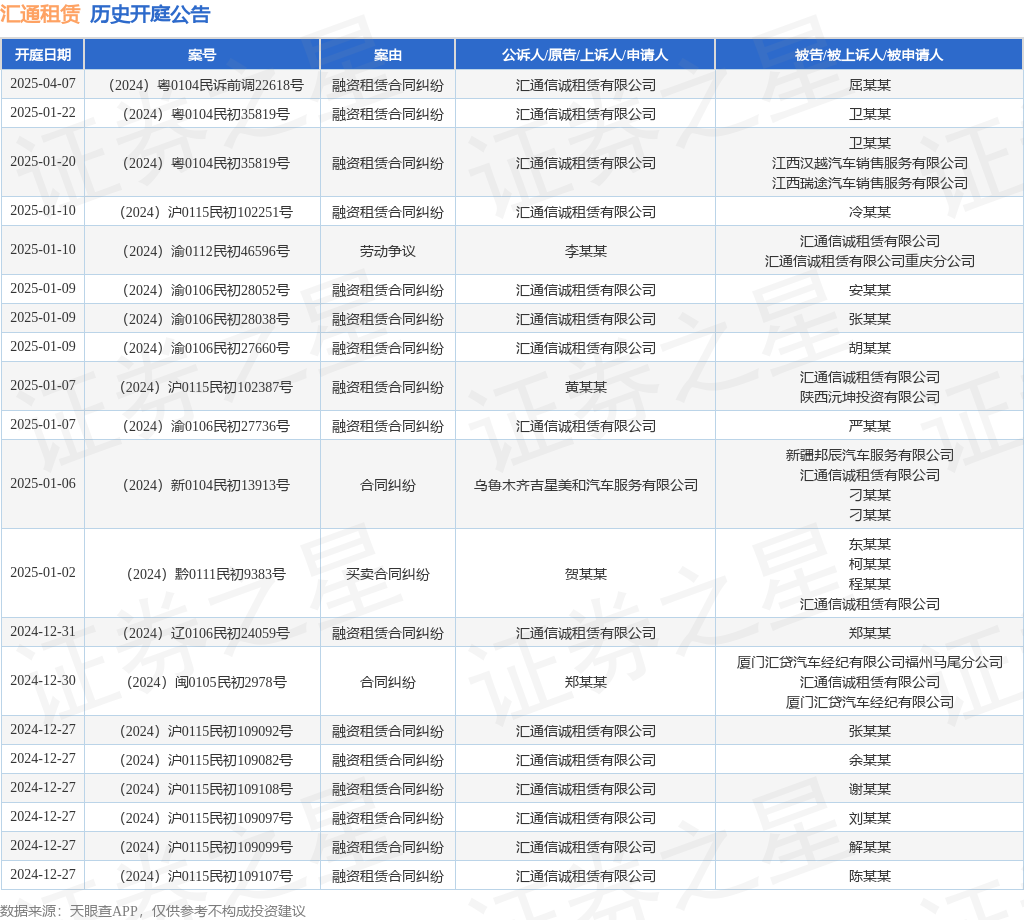Select defendant 东某某
Image resolution: width=1024 pixels, height=920 pixels.
click(x=870, y=544)
